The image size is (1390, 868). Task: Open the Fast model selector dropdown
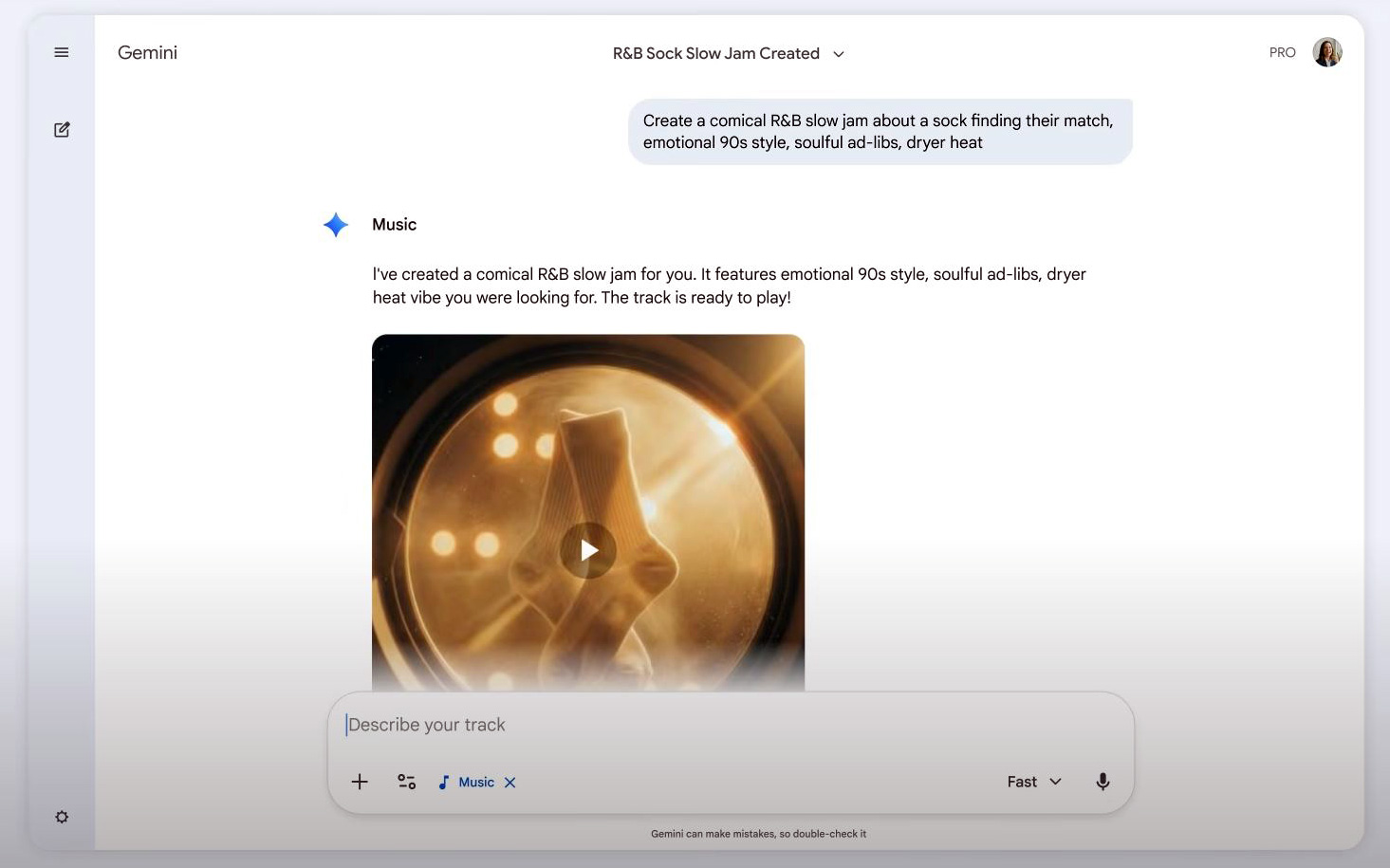pyautogui.click(x=1033, y=782)
